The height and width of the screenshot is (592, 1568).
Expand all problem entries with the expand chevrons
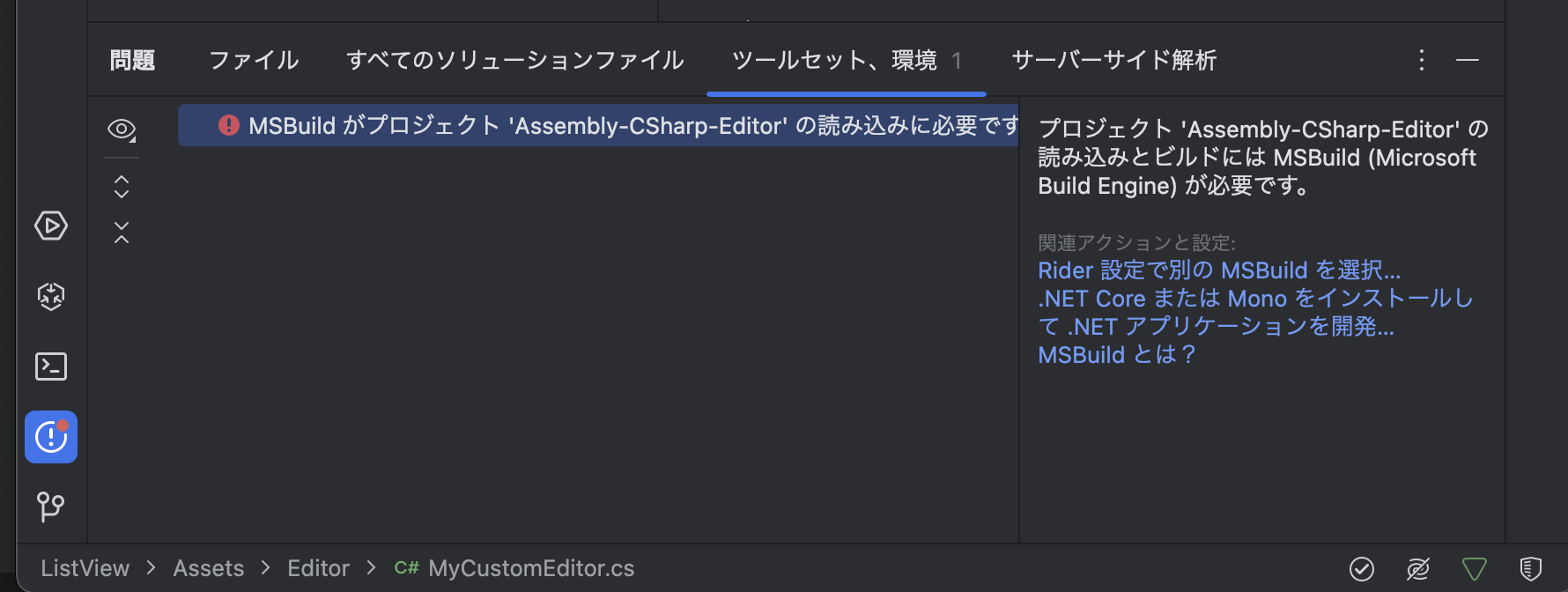coord(121,186)
